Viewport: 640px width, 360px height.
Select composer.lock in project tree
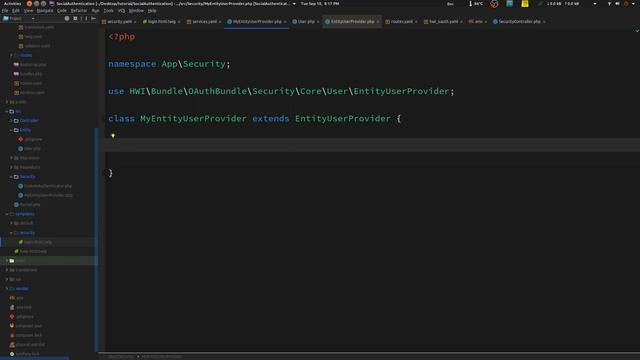point(26,335)
